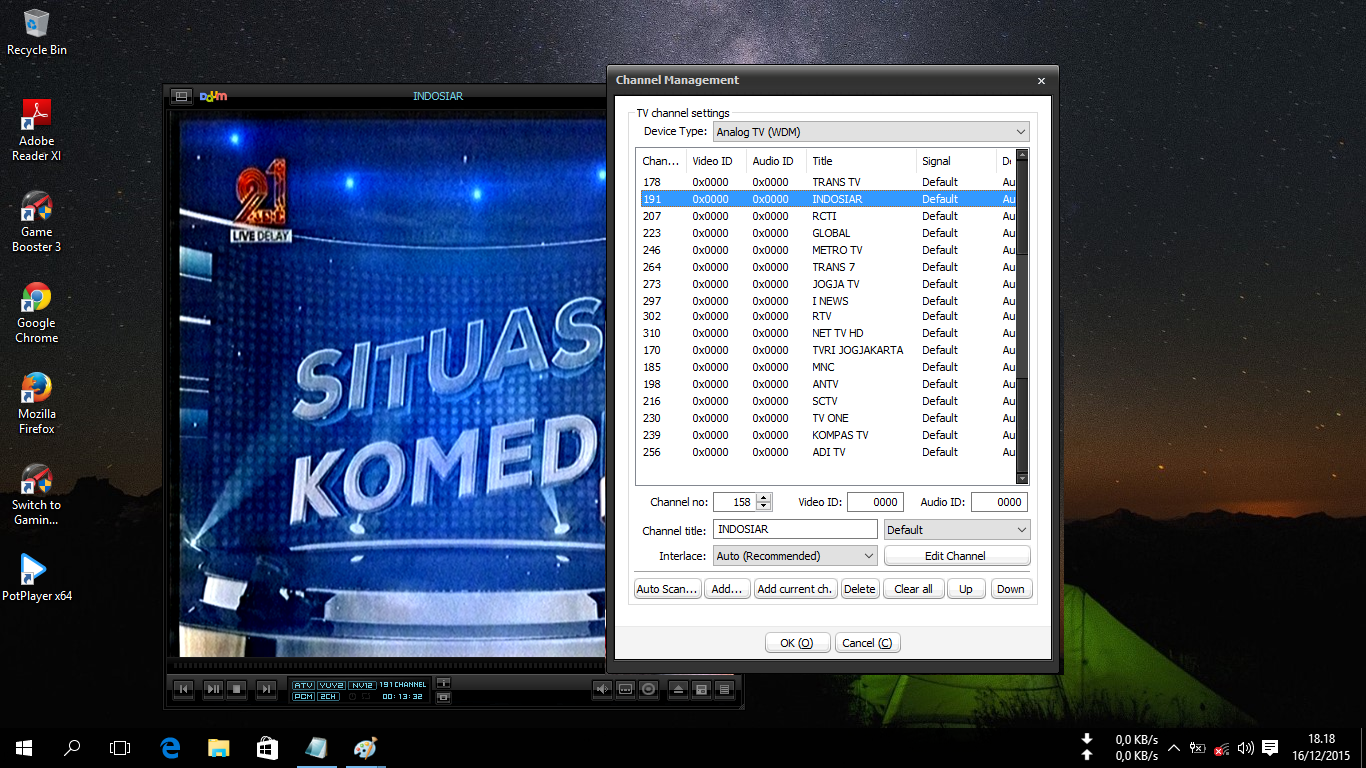The height and width of the screenshot is (768, 1366).
Task: Open the taskbar search icon
Action: point(72,747)
